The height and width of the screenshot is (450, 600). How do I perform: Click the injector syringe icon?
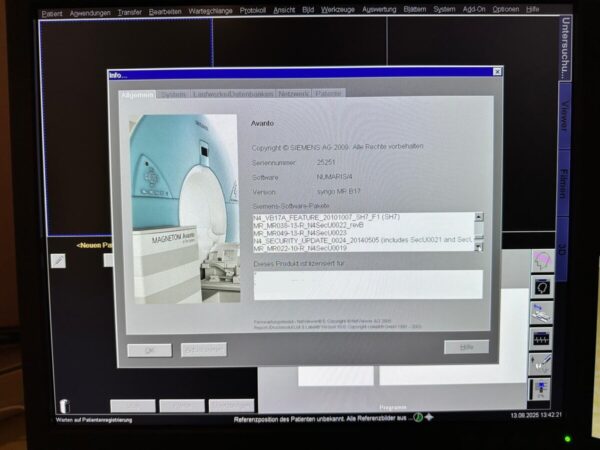coord(541,364)
